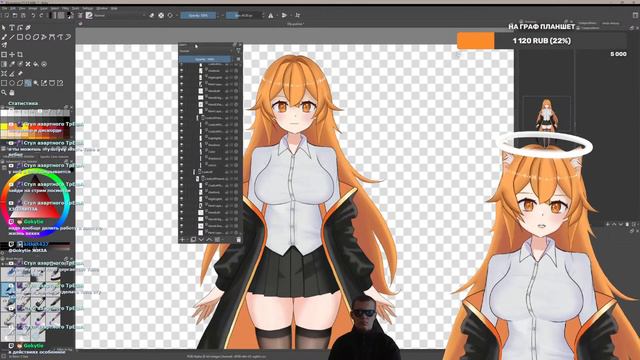
Task: Select the Pan hand tool
Action: (x=12, y=93)
